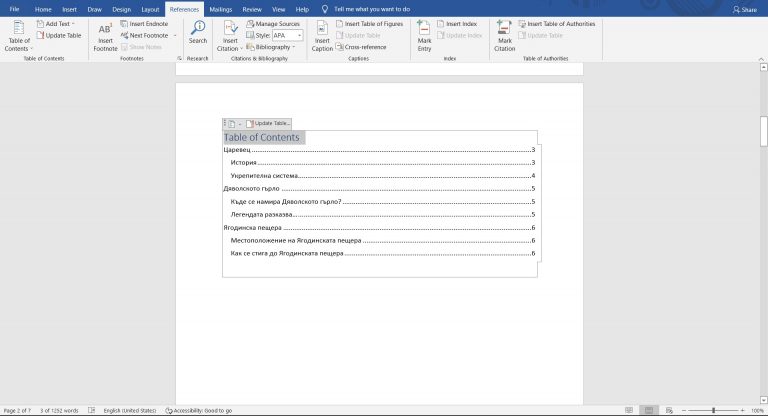Collapse the ribbon with the chevron
The image size is (768, 416).
point(761,59)
